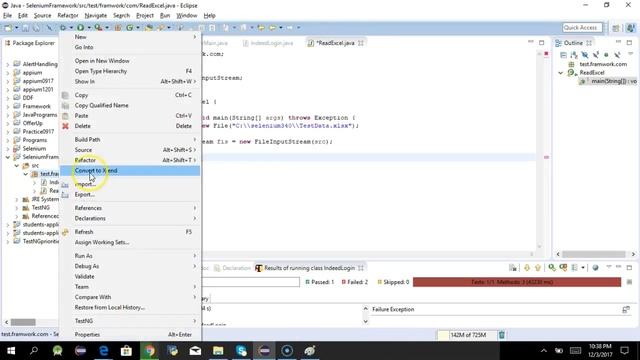Click the Package Explorer horizontal scrollbar
Image resolution: width=640 pixels, height=360 pixels.
coord(23,322)
